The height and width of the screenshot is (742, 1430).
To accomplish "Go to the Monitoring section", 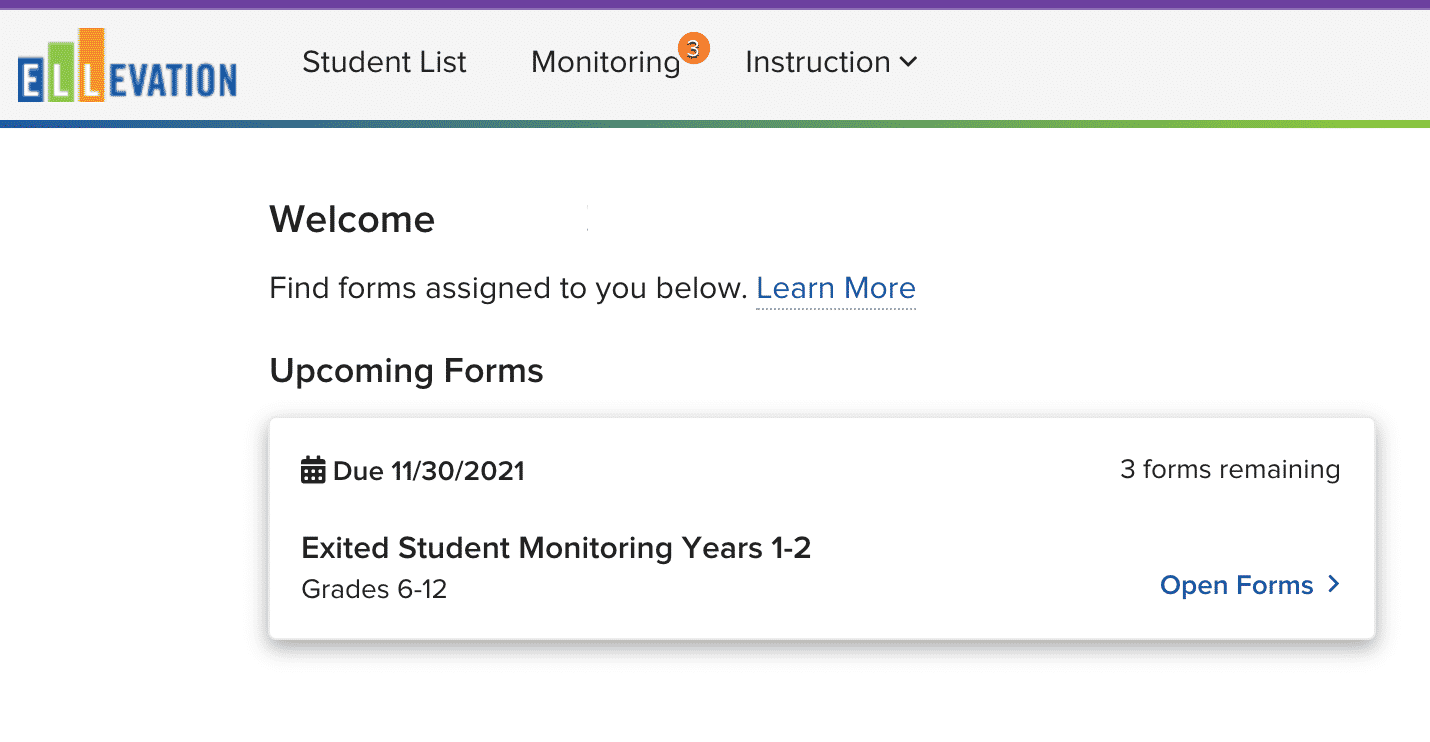I will coord(605,62).
